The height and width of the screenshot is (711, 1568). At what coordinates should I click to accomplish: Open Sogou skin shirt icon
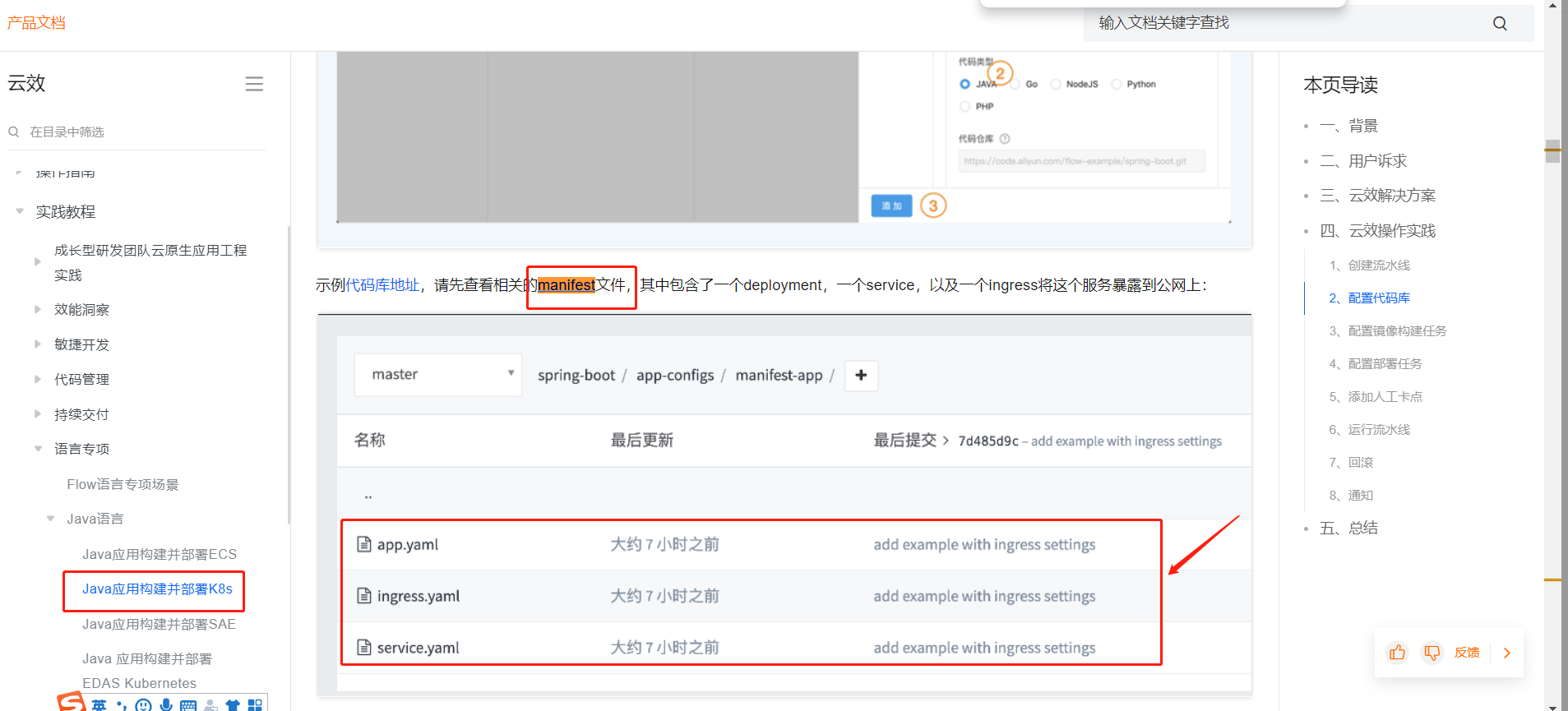(233, 705)
